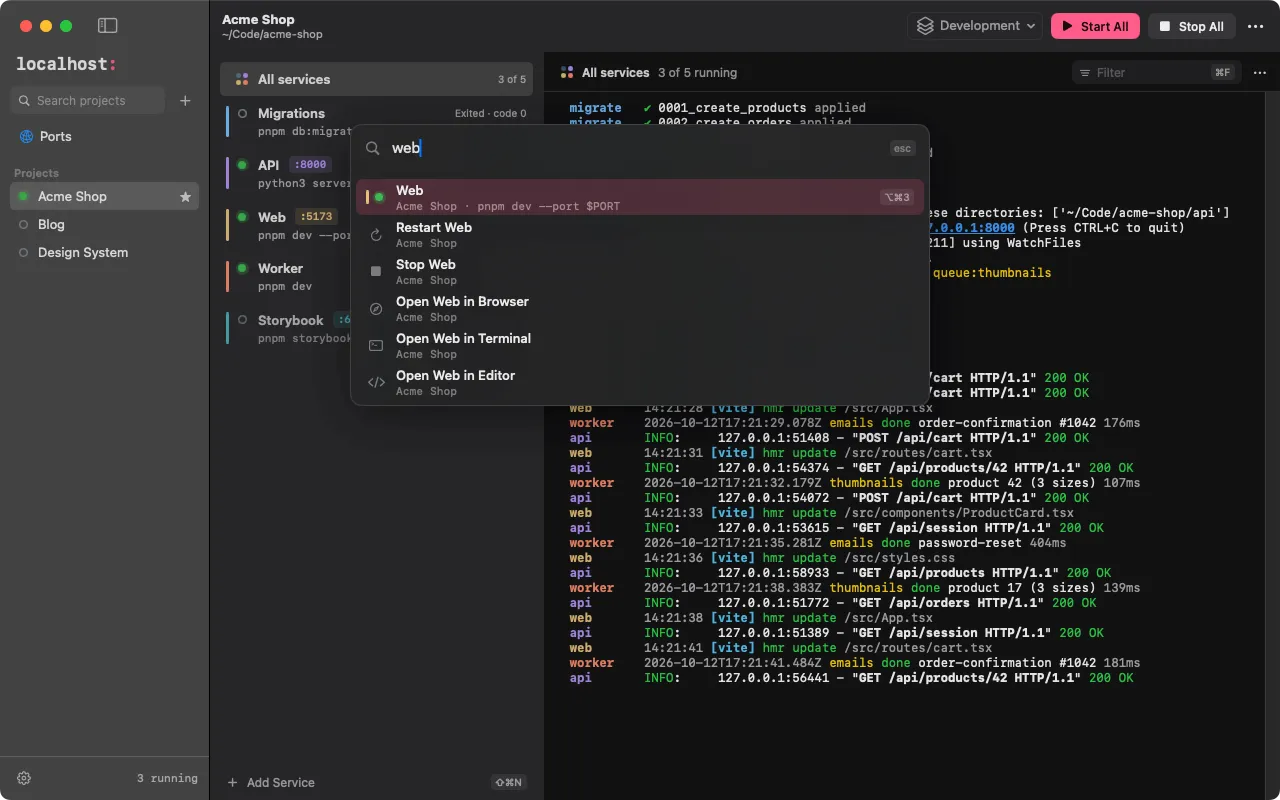Open the Design System project
The height and width of the screenshot is (800, 1280).
[104, 253]
